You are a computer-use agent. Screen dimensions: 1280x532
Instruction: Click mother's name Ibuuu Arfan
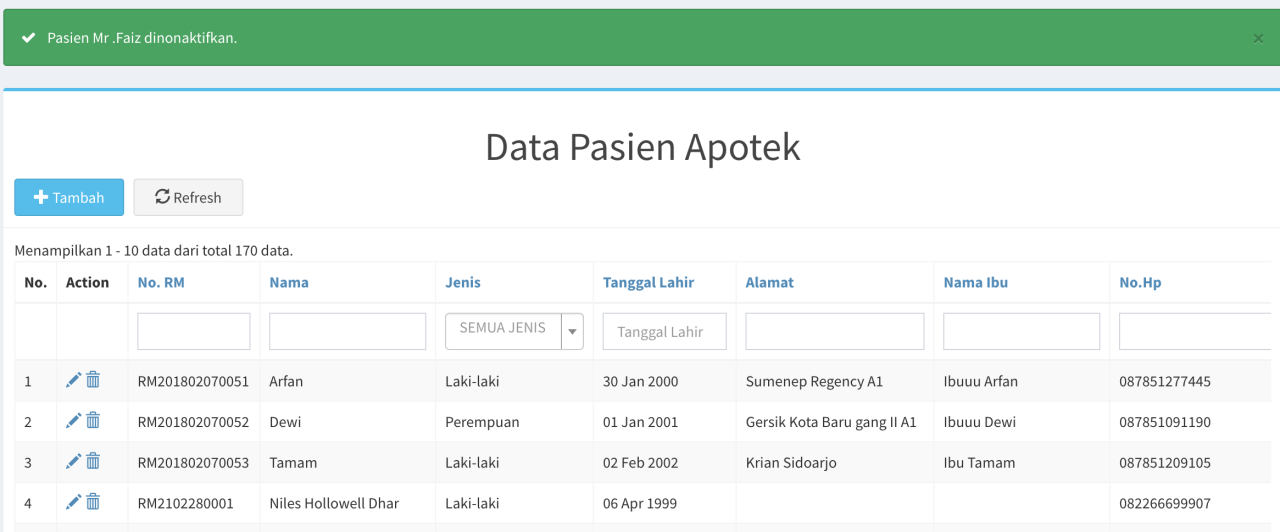point(981,382)
